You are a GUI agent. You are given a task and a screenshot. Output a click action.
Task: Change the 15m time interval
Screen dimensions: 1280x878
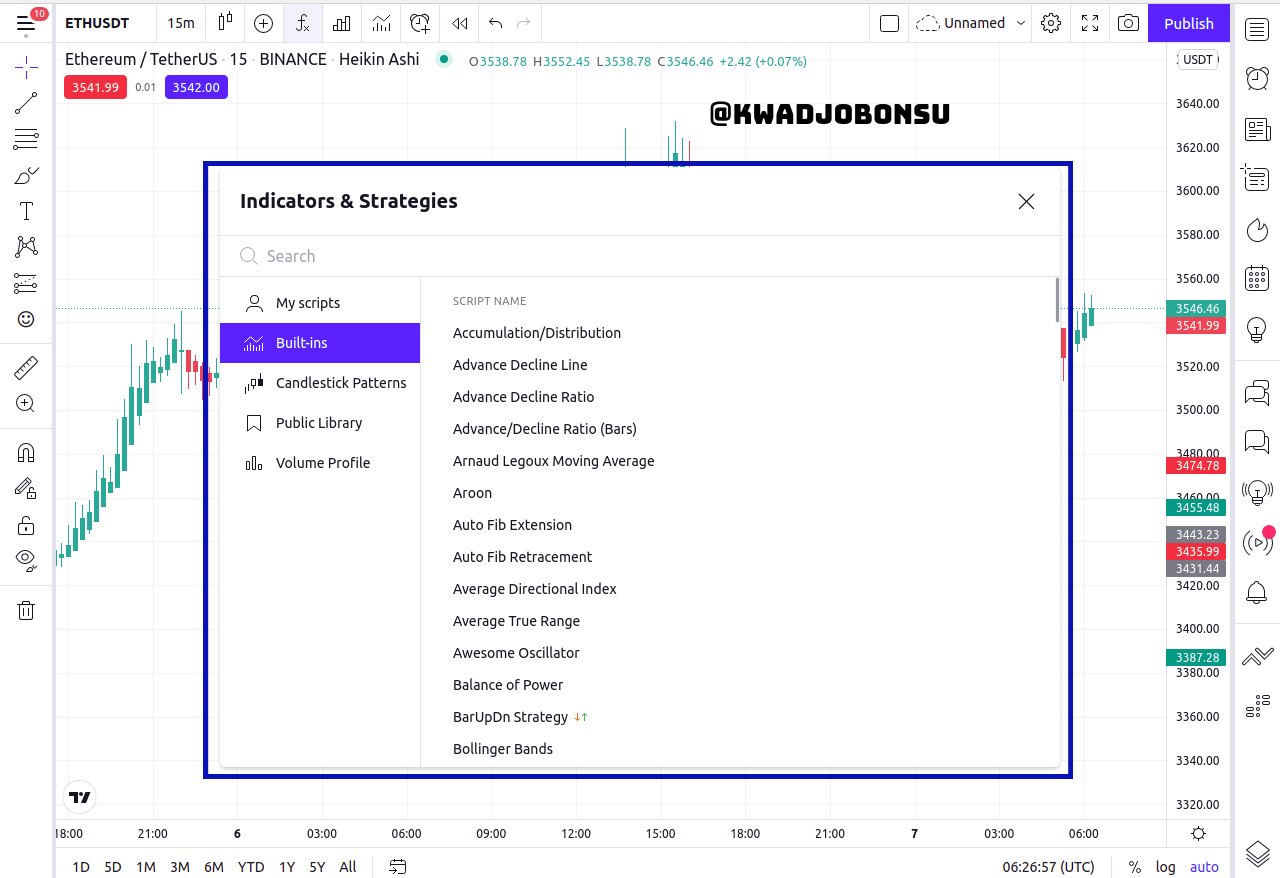[181, 22]
